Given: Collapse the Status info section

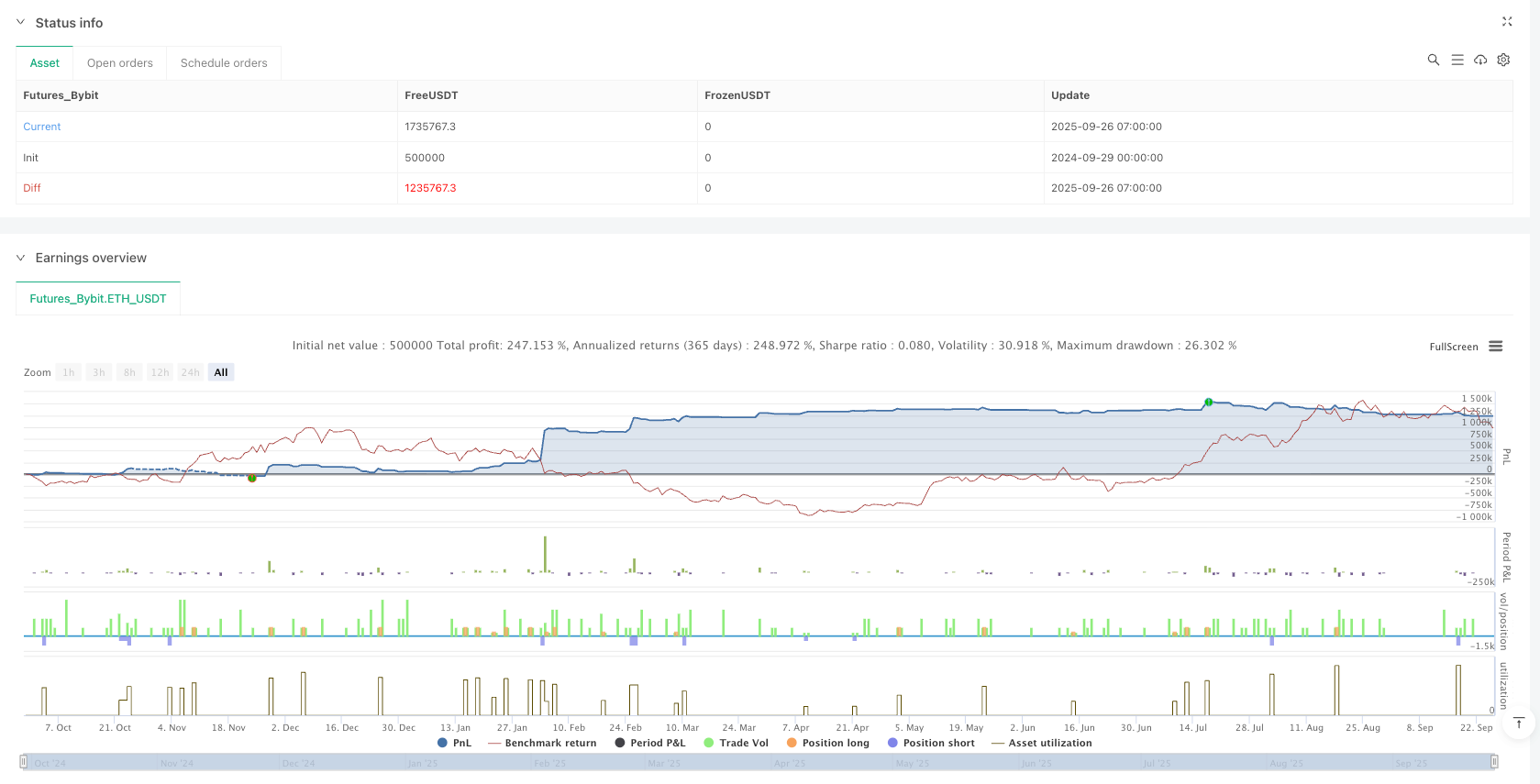Looking at the screenshot, I should (21, 22).
